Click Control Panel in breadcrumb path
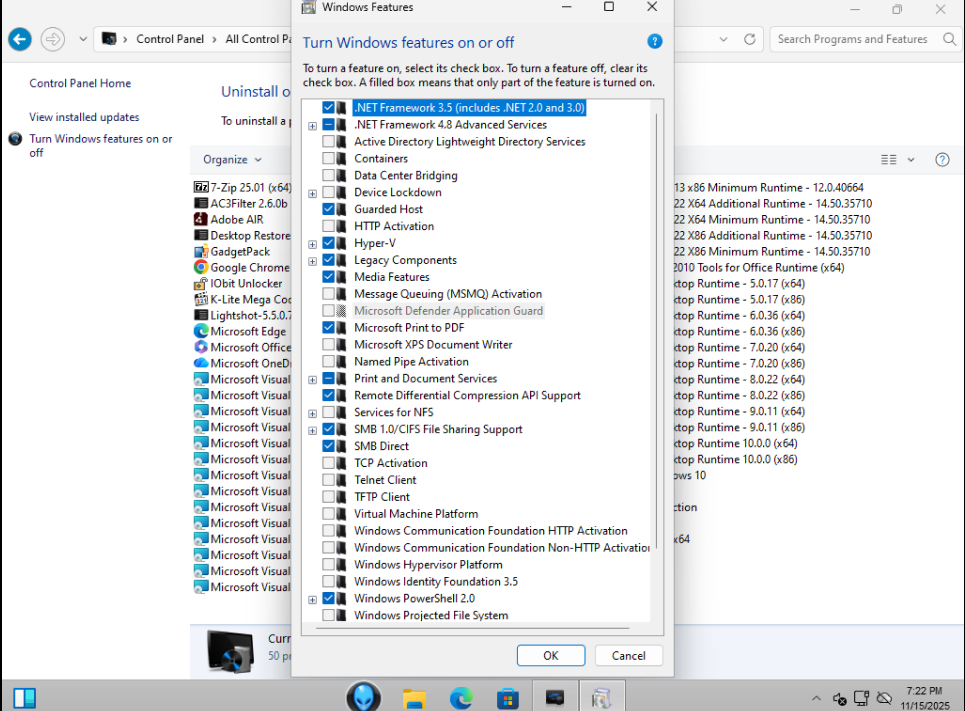 [170, 39]
